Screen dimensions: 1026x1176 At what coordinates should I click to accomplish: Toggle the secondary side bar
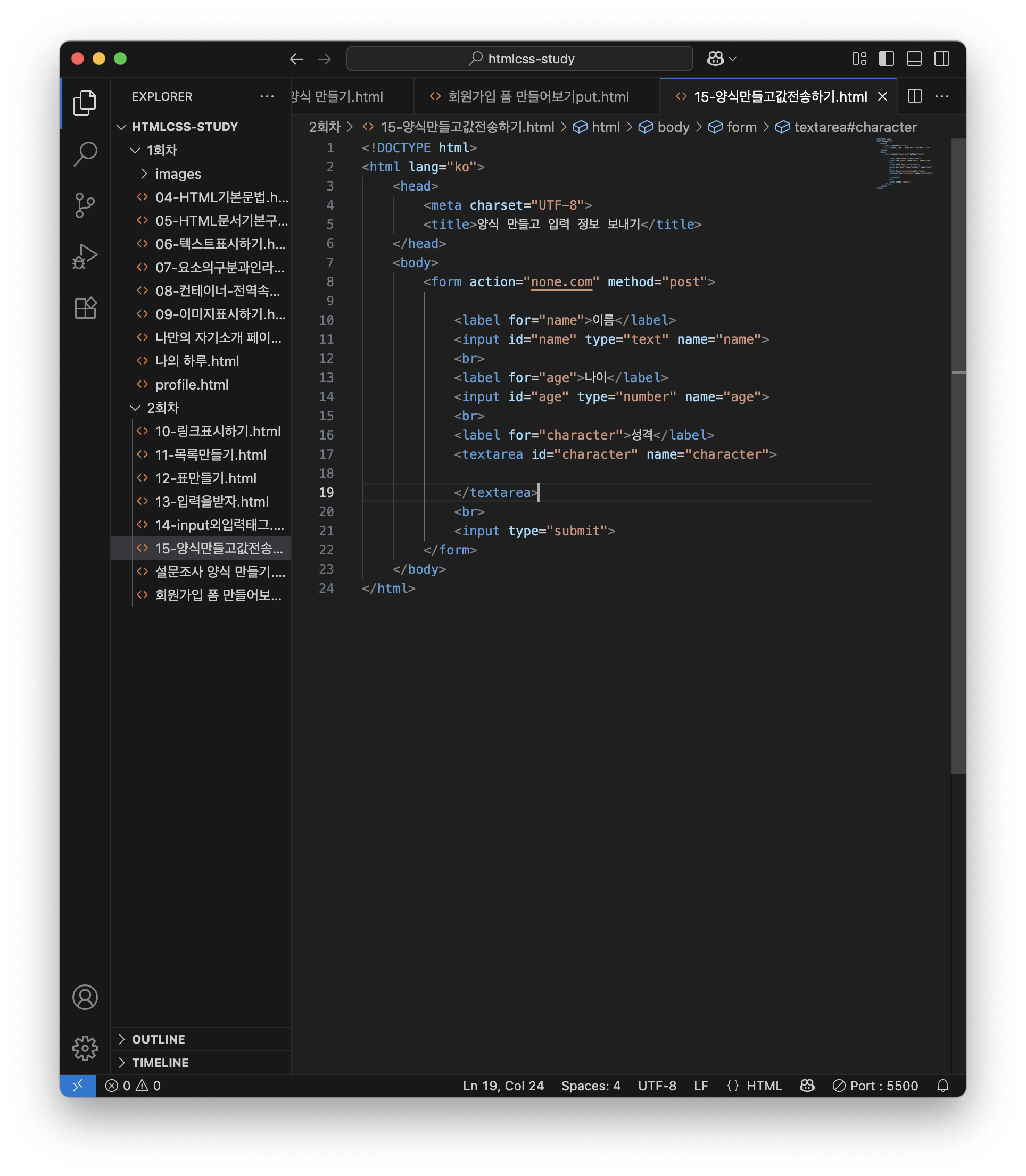click(x=941, y=59)
